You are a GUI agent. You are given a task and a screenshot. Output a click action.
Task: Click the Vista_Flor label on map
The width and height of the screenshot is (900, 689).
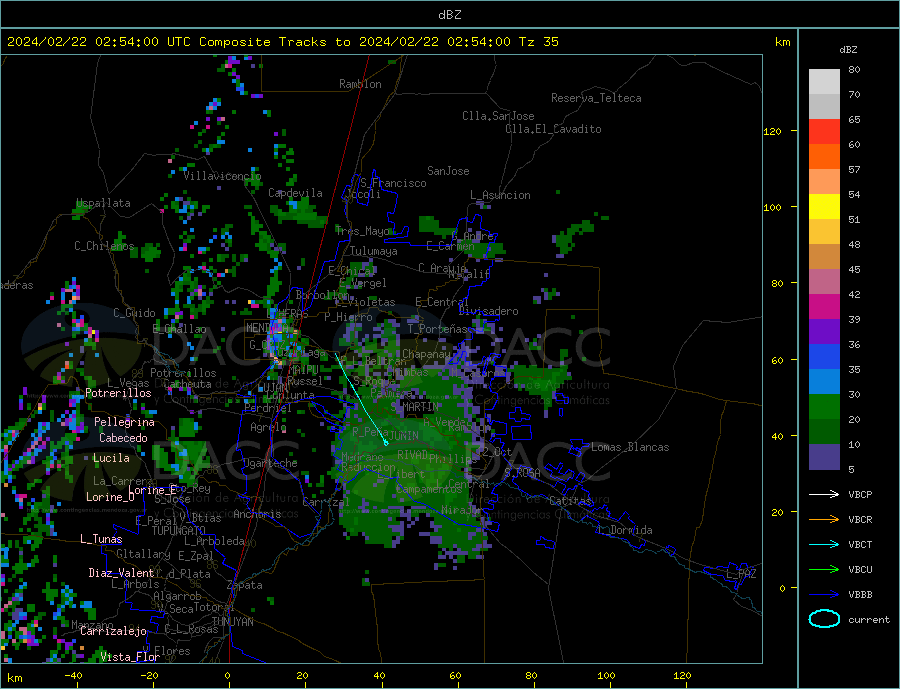130,657
